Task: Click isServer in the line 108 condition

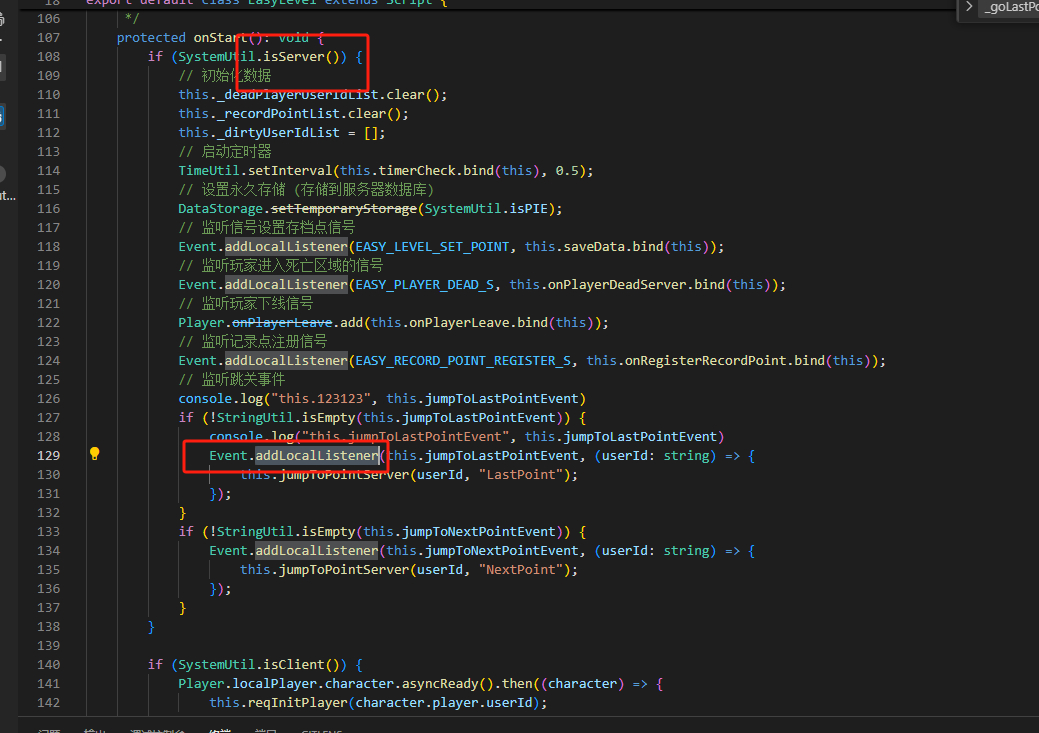Action: point(294,57)
